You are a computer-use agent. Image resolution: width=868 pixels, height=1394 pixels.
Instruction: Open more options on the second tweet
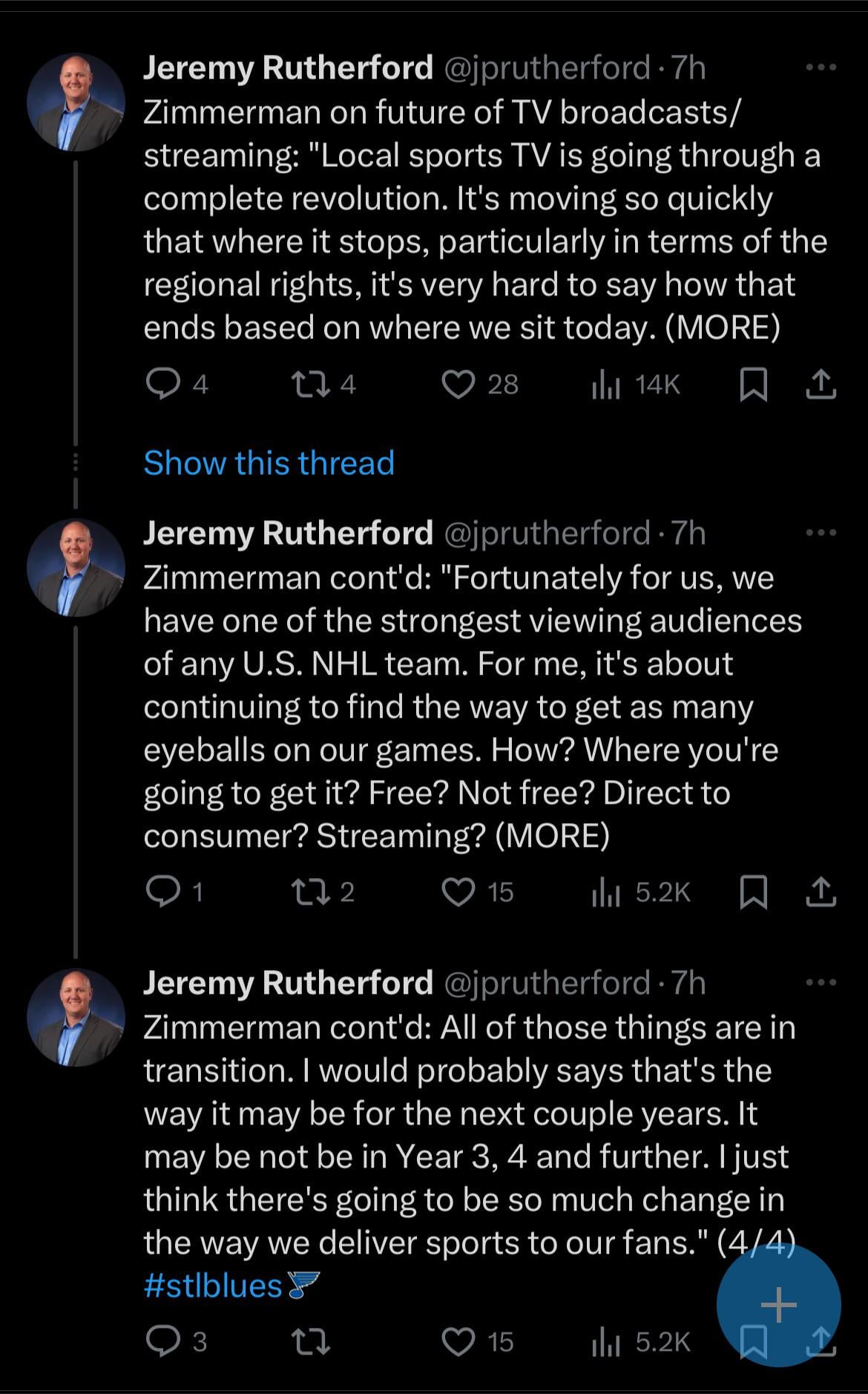[821, 532]
